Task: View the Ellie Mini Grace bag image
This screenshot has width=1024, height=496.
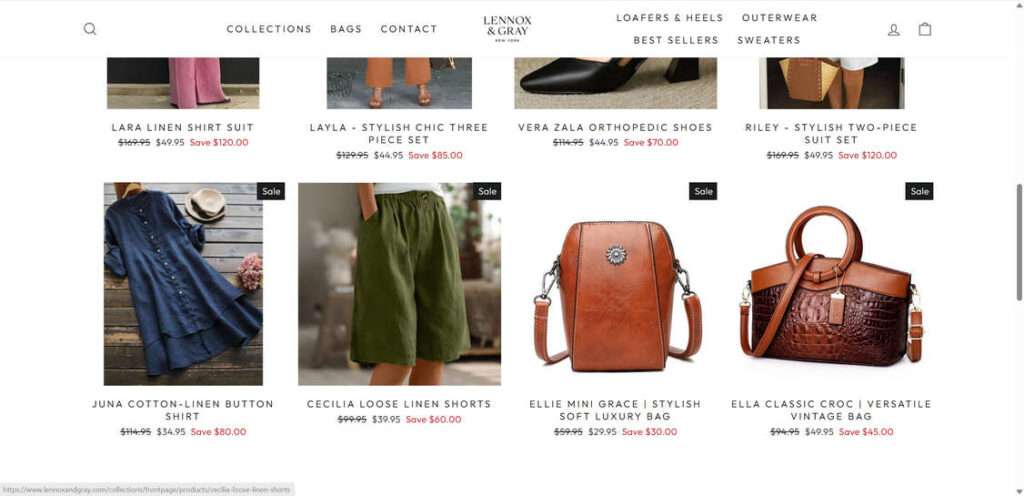Action: [x=615, y=284]
